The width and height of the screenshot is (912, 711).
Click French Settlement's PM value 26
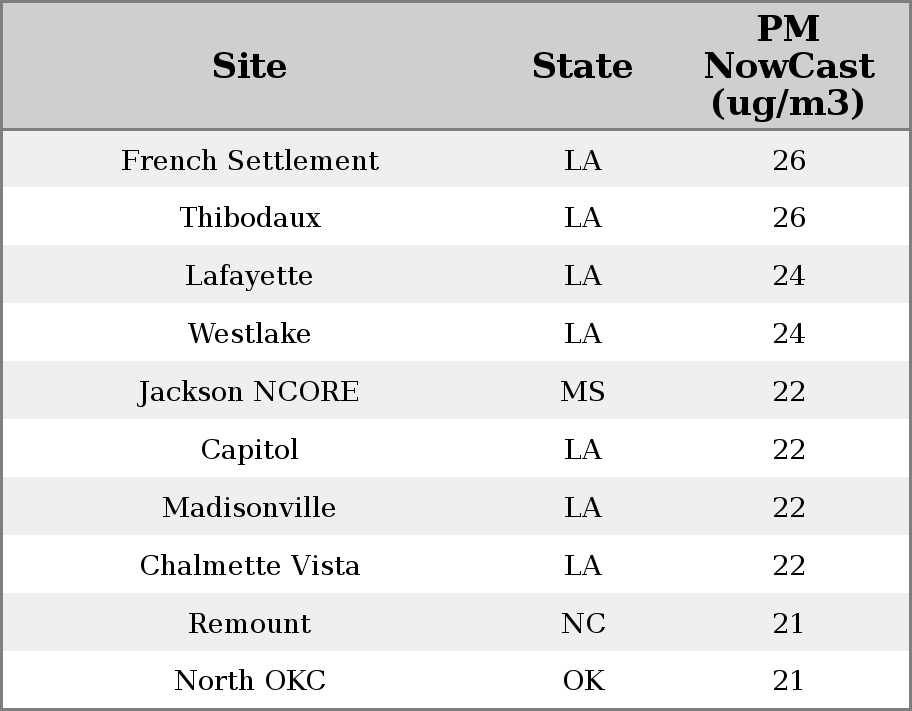[789, 160]
